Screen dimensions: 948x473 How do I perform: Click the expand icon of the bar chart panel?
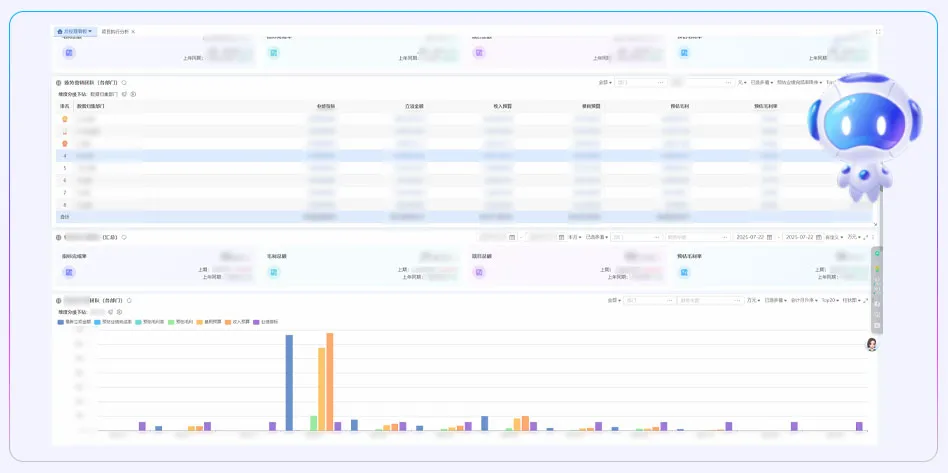(866, 300)
